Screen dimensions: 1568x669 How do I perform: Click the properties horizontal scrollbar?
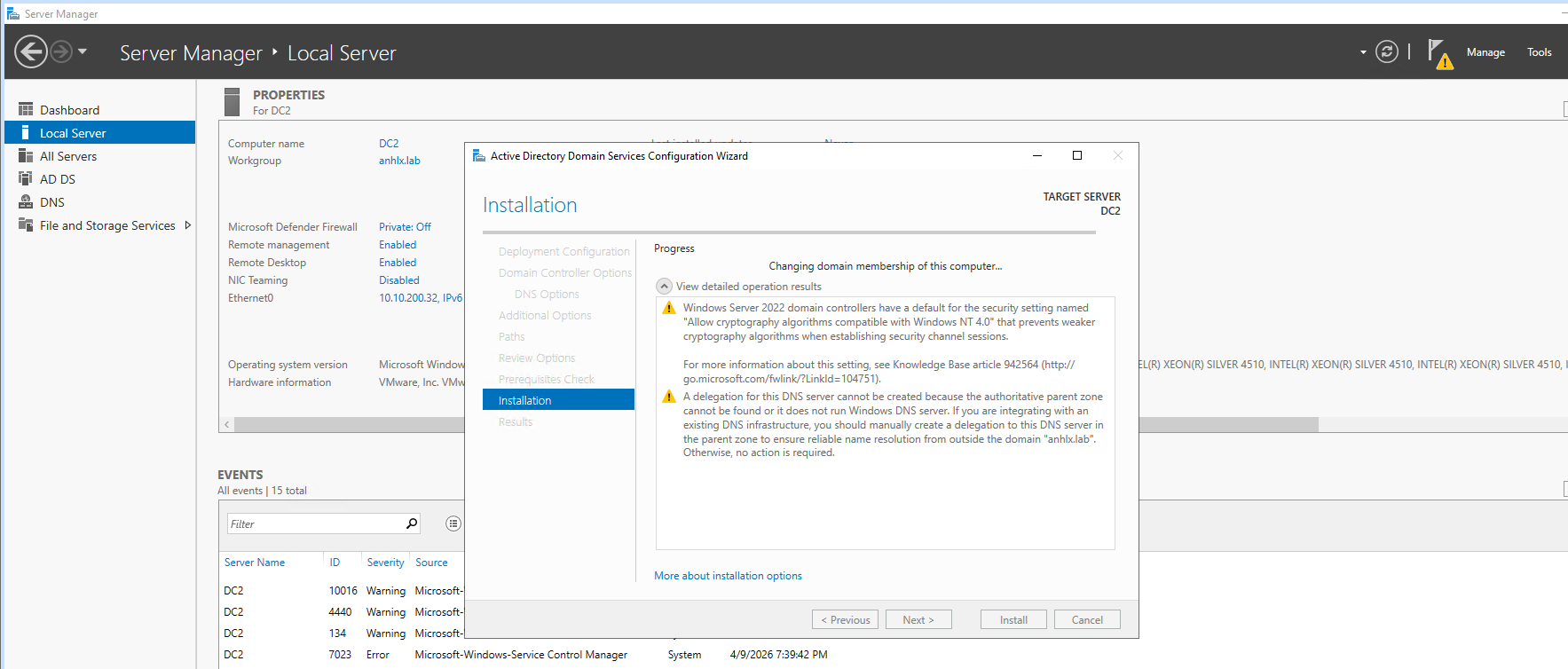coord(346,425)
